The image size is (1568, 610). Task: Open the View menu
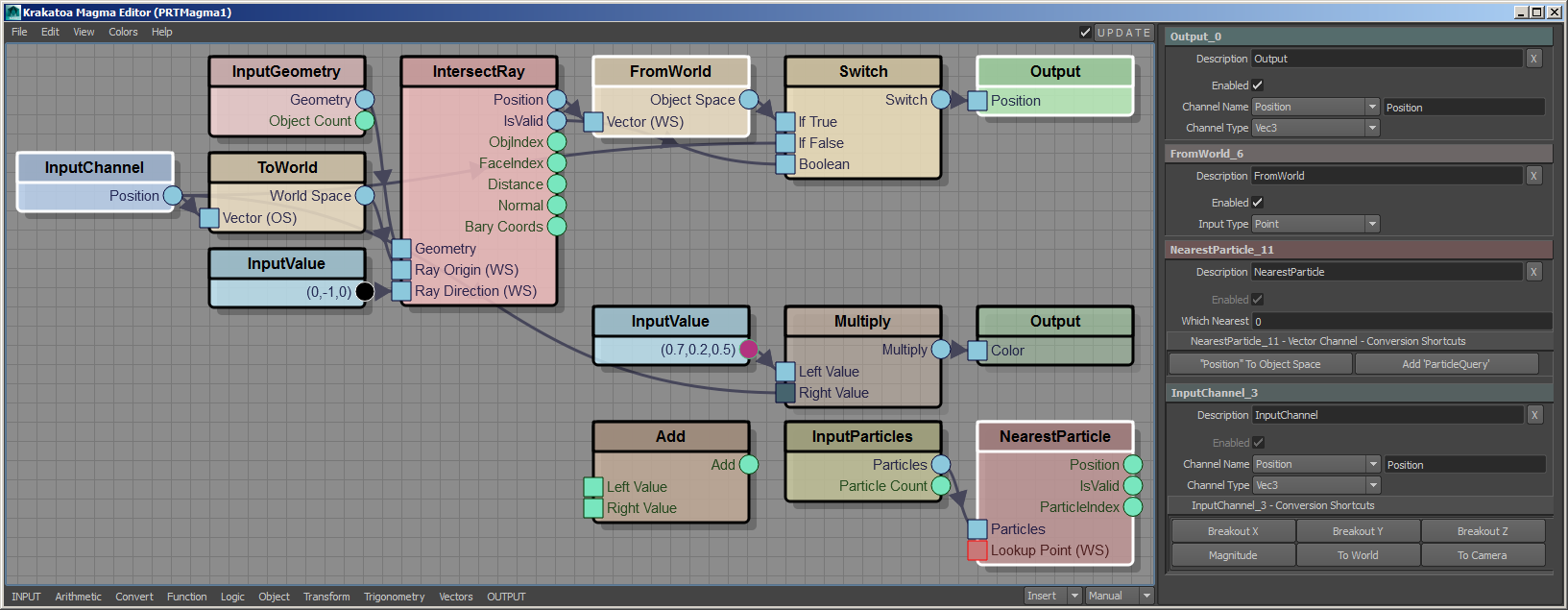[84, 32]
